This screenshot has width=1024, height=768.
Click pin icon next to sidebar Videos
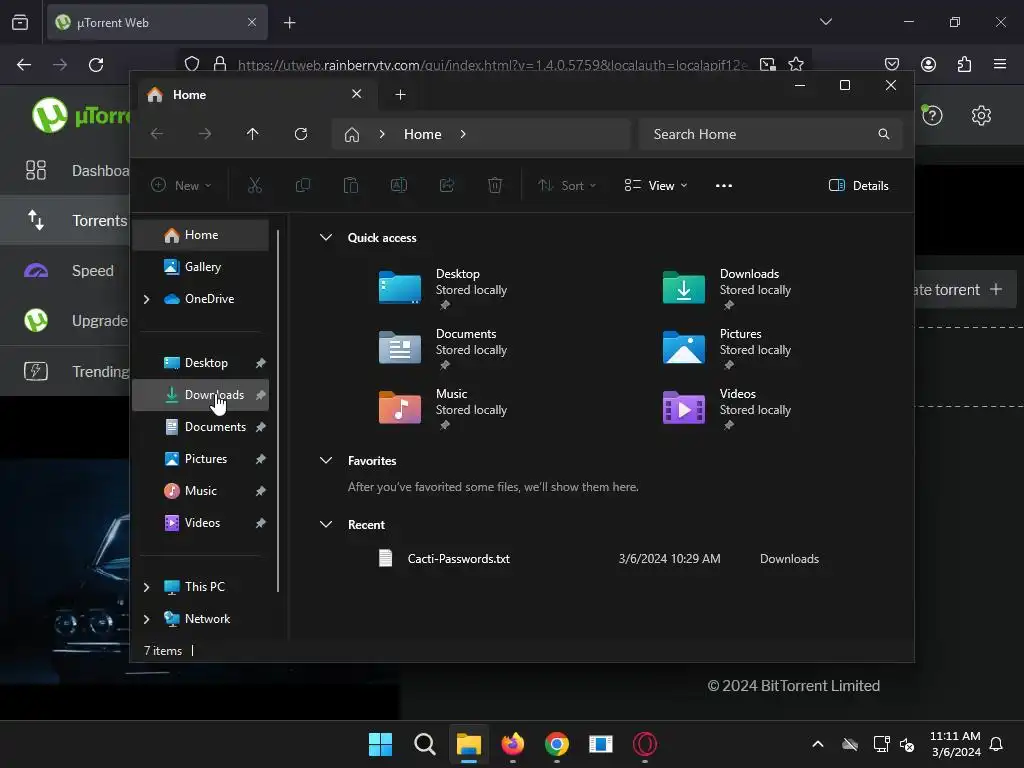(x=261, y=523)
